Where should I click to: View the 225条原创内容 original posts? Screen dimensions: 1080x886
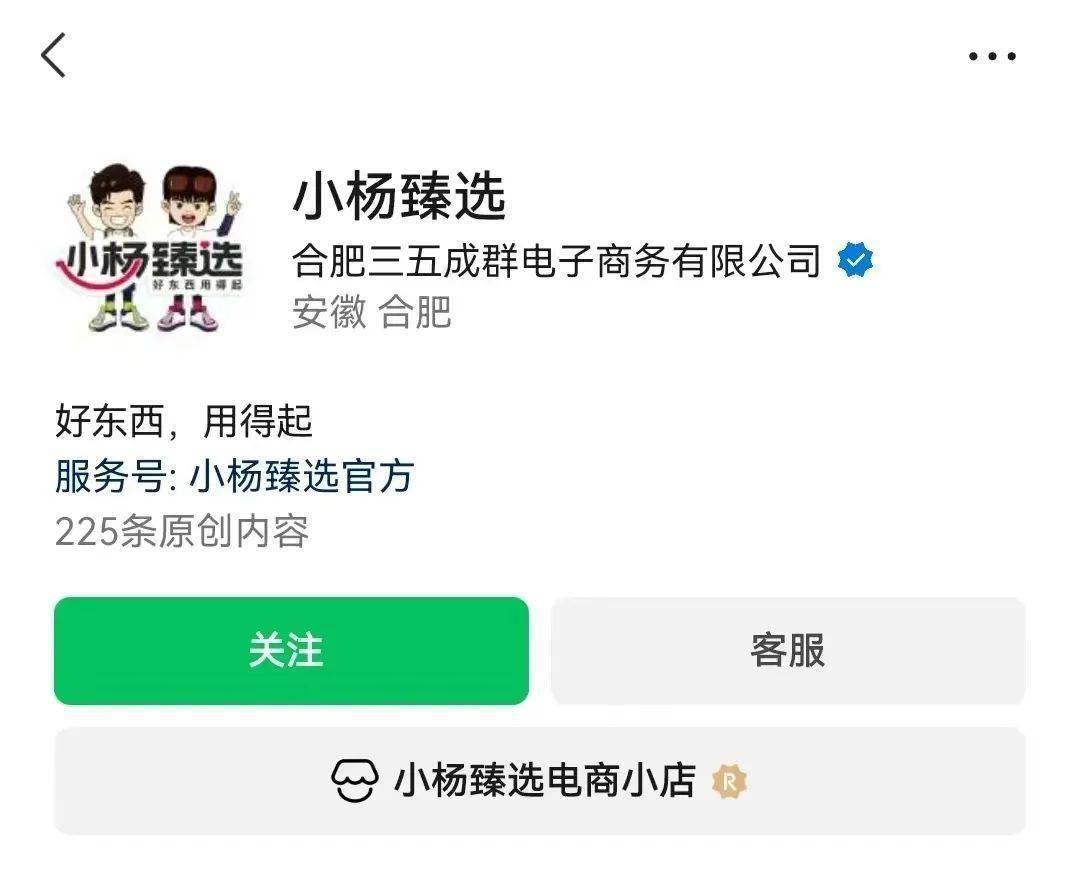coord(182,532)
